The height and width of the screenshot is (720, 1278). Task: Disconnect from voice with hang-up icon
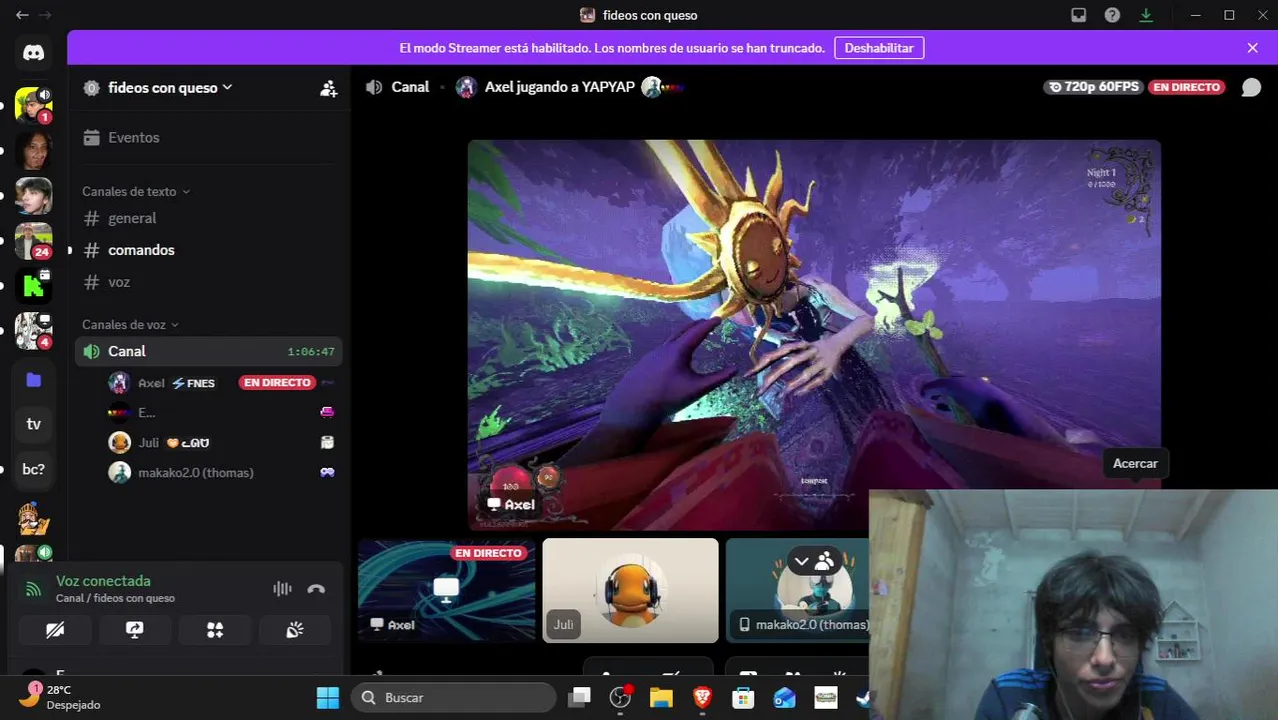pos(316,589)
